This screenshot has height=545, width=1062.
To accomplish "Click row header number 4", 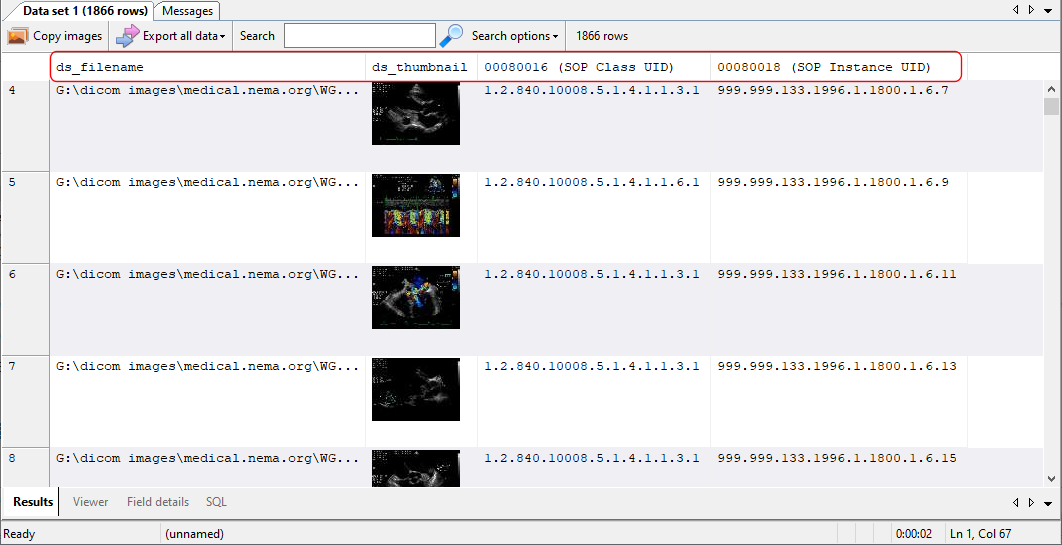I will tap(25, 126).
